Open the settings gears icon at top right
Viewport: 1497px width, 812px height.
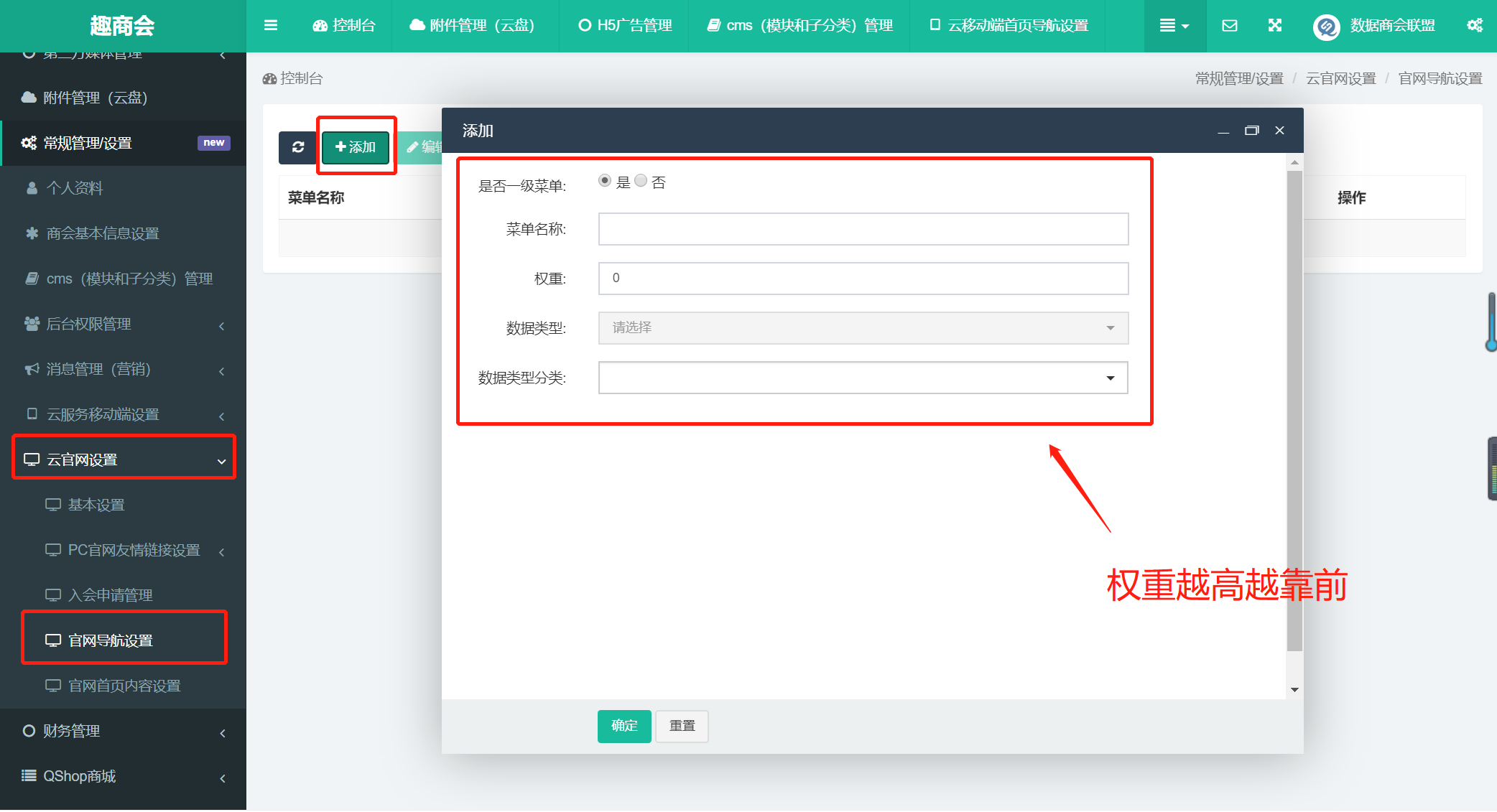click(x=1475, y=26)
